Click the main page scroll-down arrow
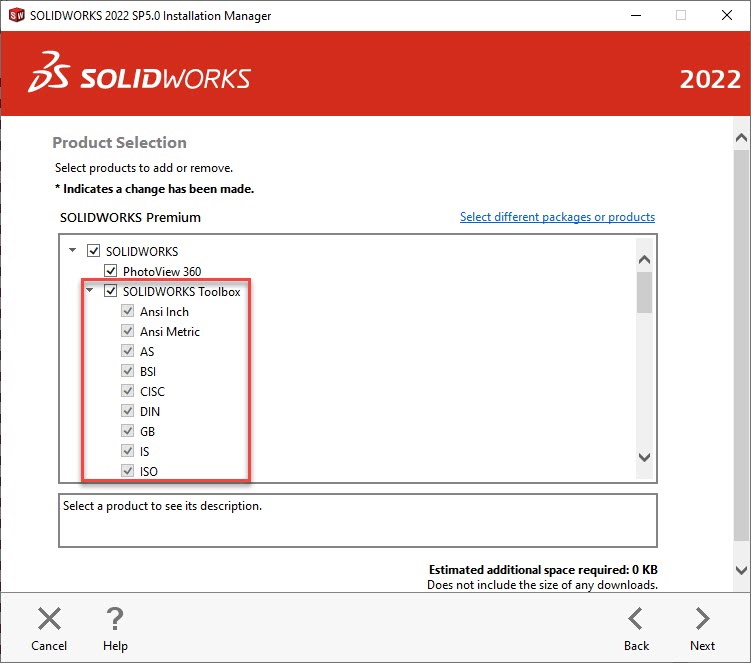This screenshot has height=663, width=751. (x=741, y=570)
